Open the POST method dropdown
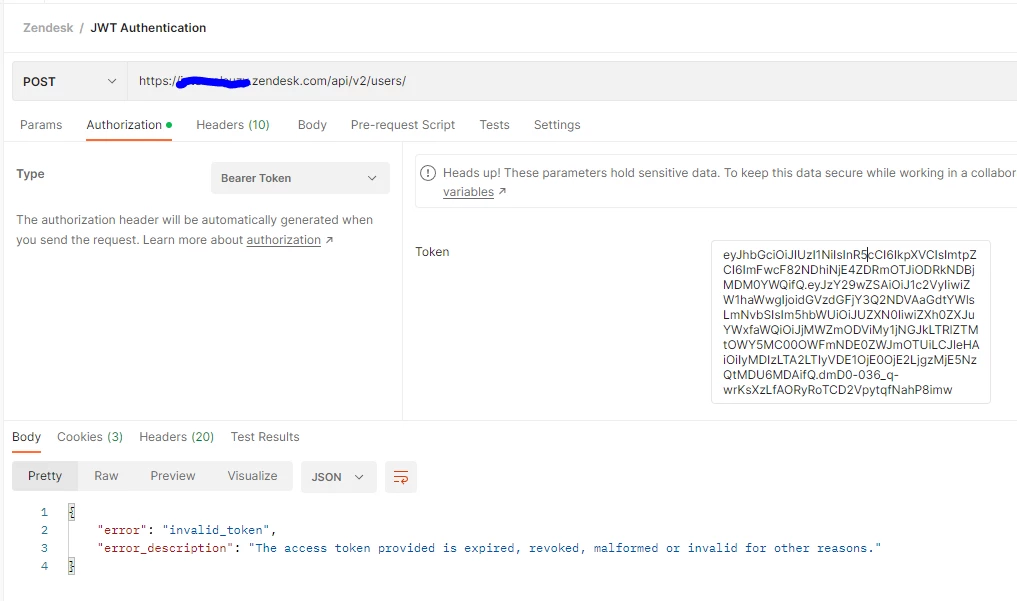Viewport: 1017px width, 601px height. point(69,82)
